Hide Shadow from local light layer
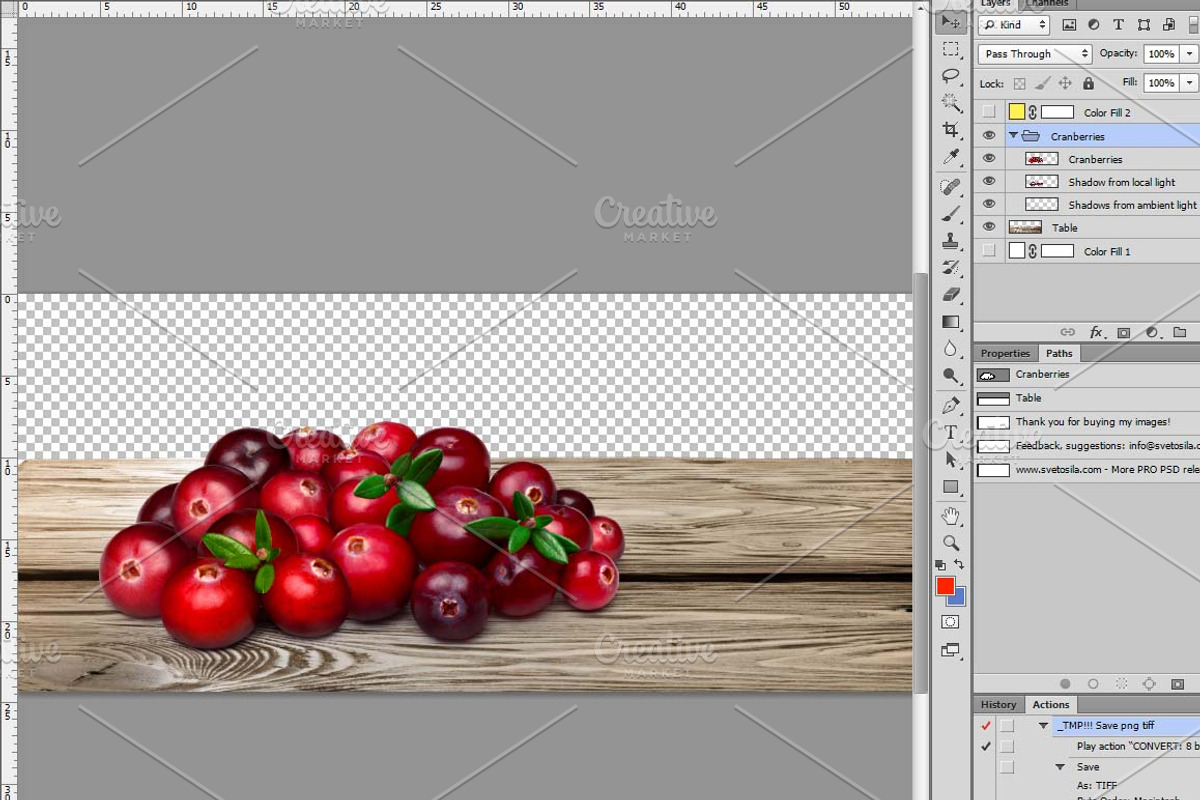 click(x=989, y=181)
